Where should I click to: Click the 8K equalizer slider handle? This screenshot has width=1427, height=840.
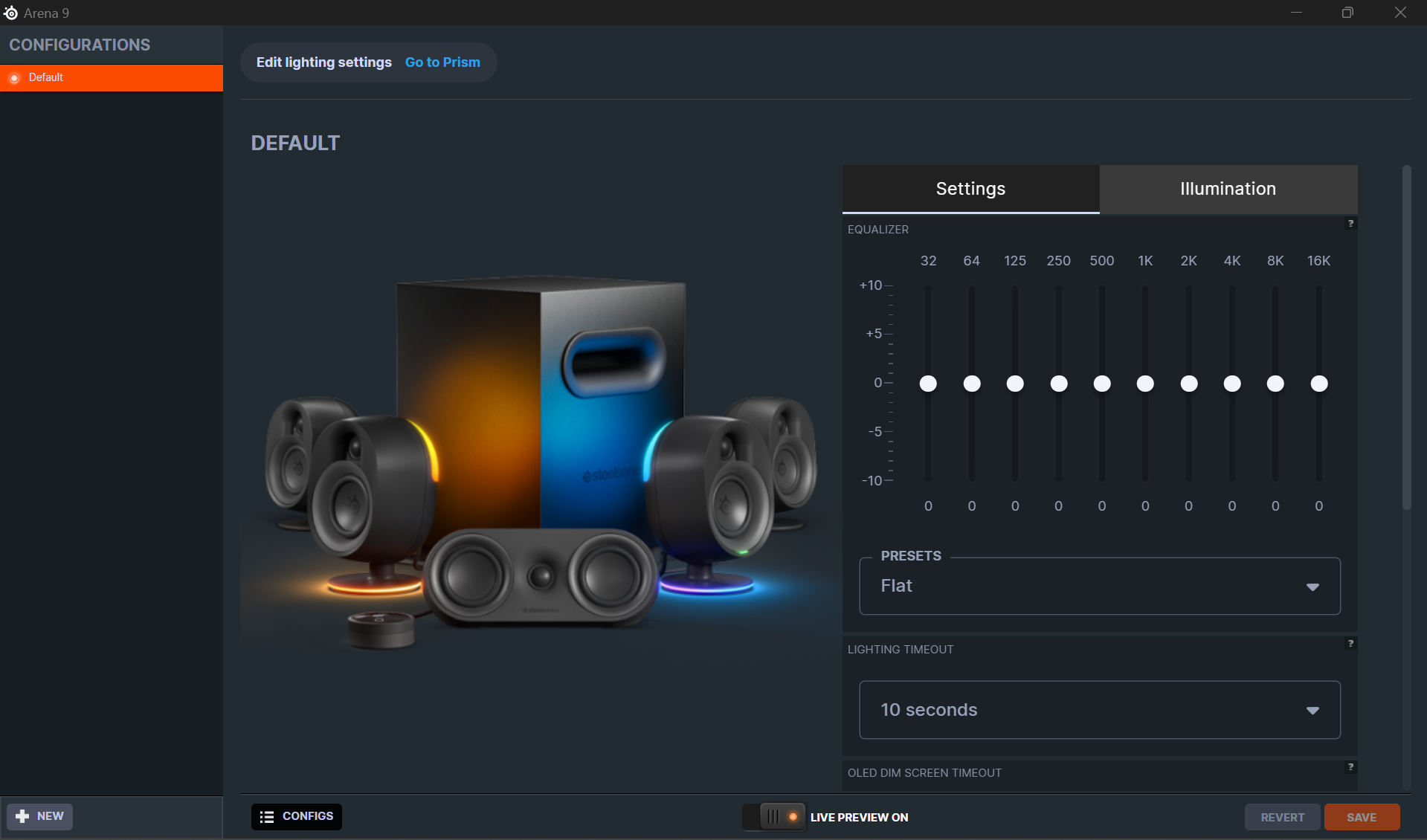[1275, 384]
